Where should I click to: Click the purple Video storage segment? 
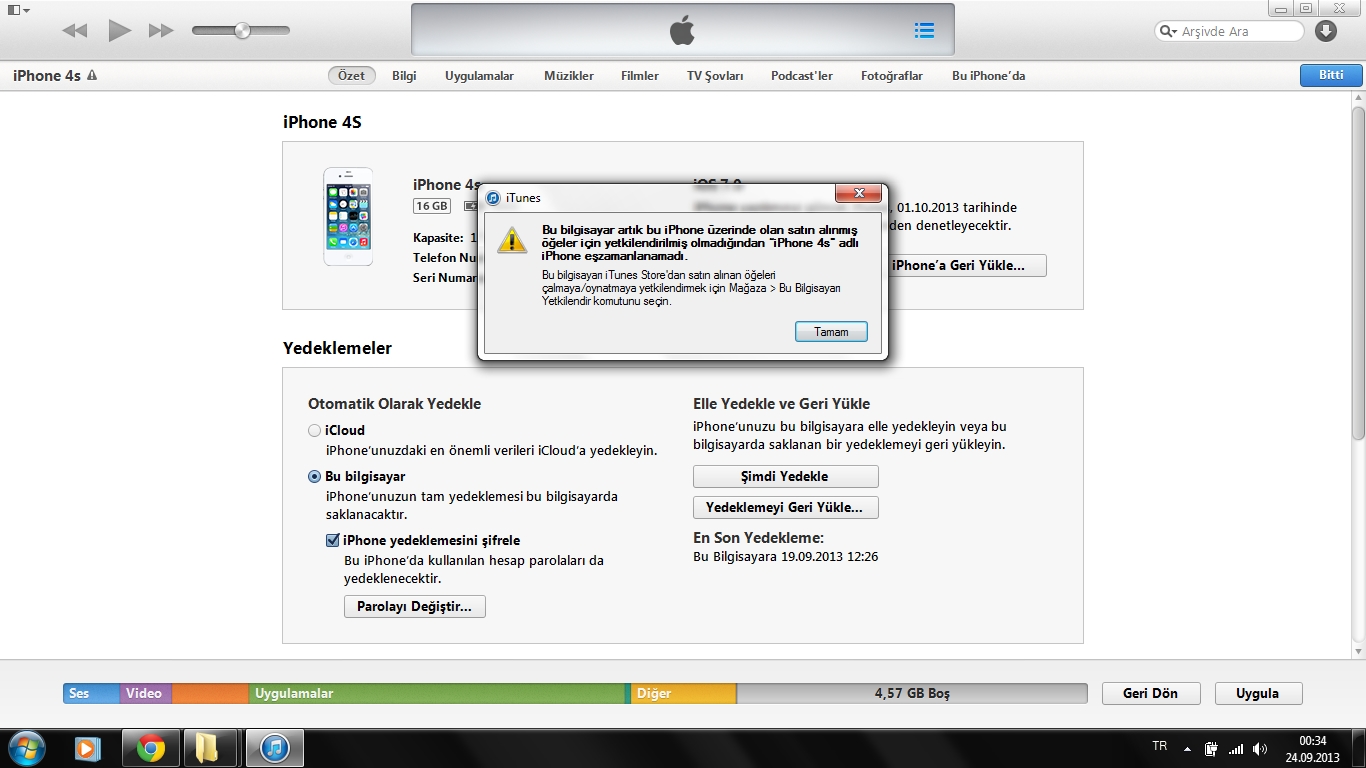click(145, 693)
